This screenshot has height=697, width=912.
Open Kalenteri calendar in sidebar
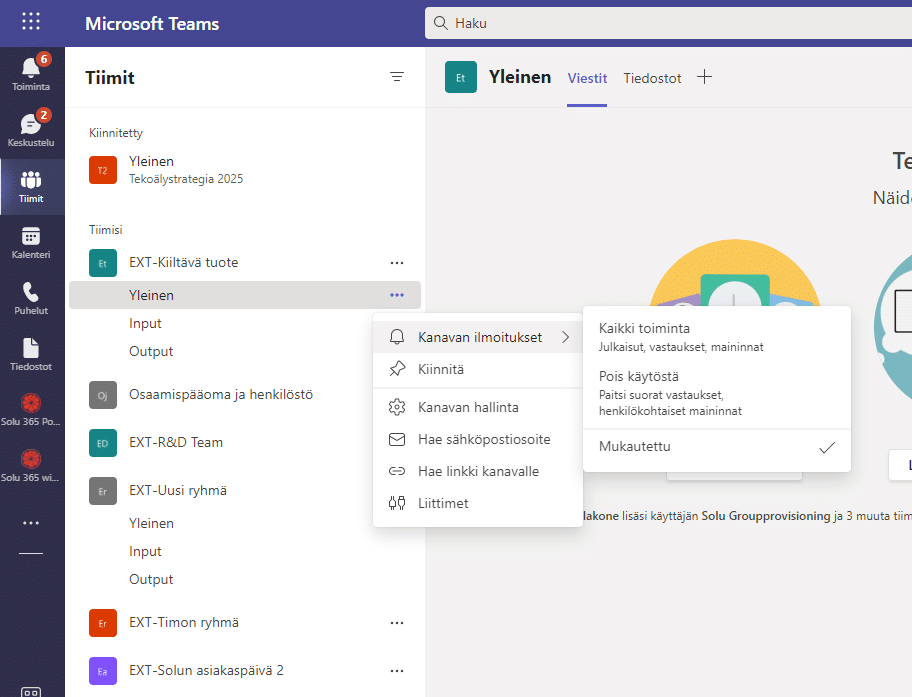point(31,243)
